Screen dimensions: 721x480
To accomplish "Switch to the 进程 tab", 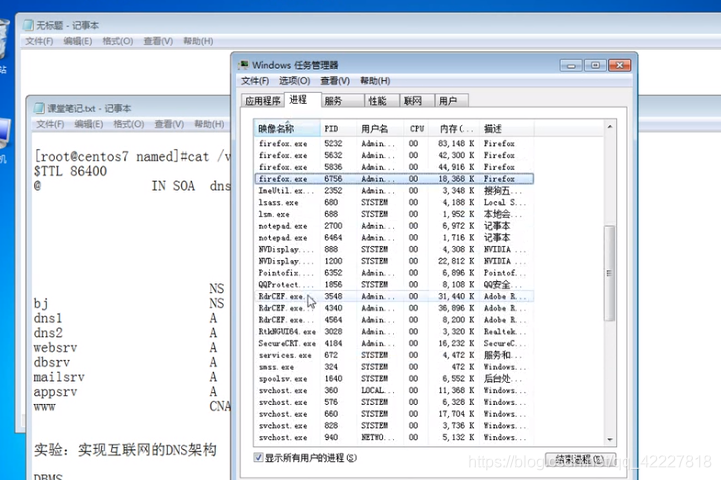I will click(x=302, y=100).
